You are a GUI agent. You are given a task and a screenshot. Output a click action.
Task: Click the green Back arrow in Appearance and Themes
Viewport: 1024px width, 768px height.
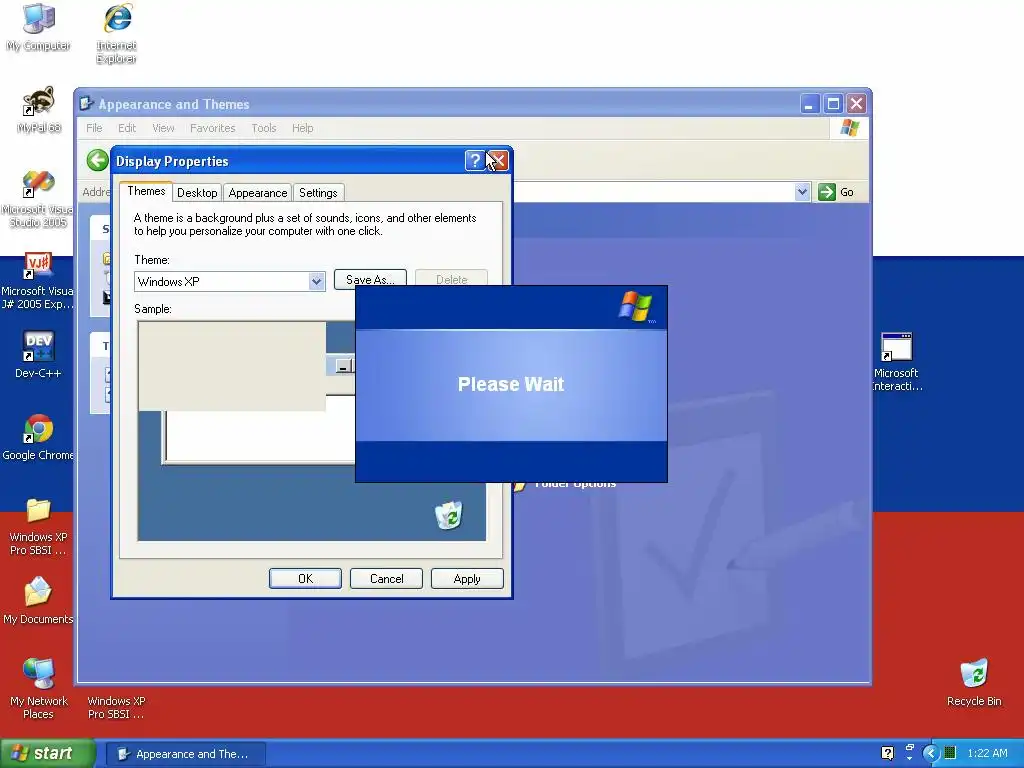click(97, 160)
